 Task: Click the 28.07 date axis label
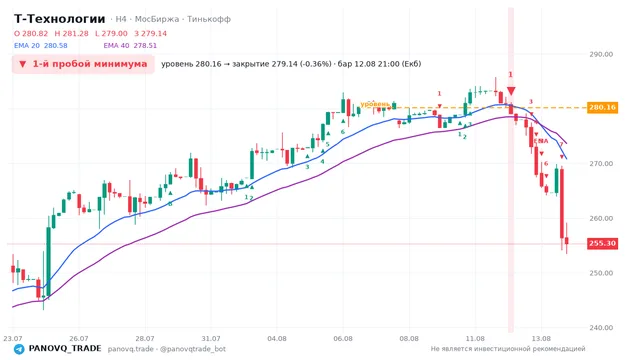coord(145,338)
